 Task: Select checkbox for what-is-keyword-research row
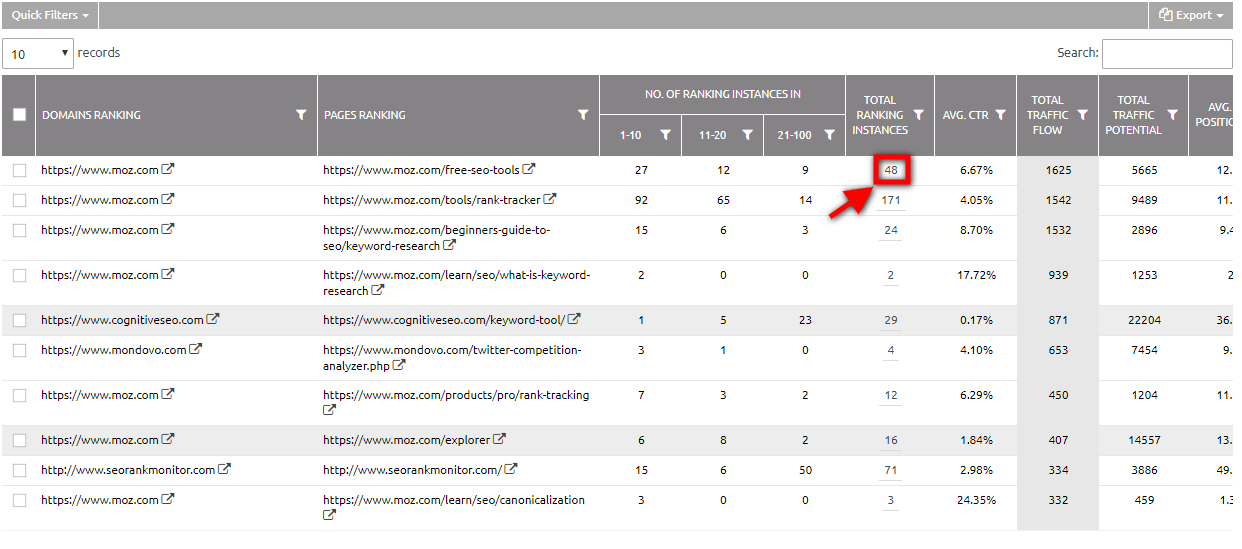pyautogui.click(x=19, y=276)
